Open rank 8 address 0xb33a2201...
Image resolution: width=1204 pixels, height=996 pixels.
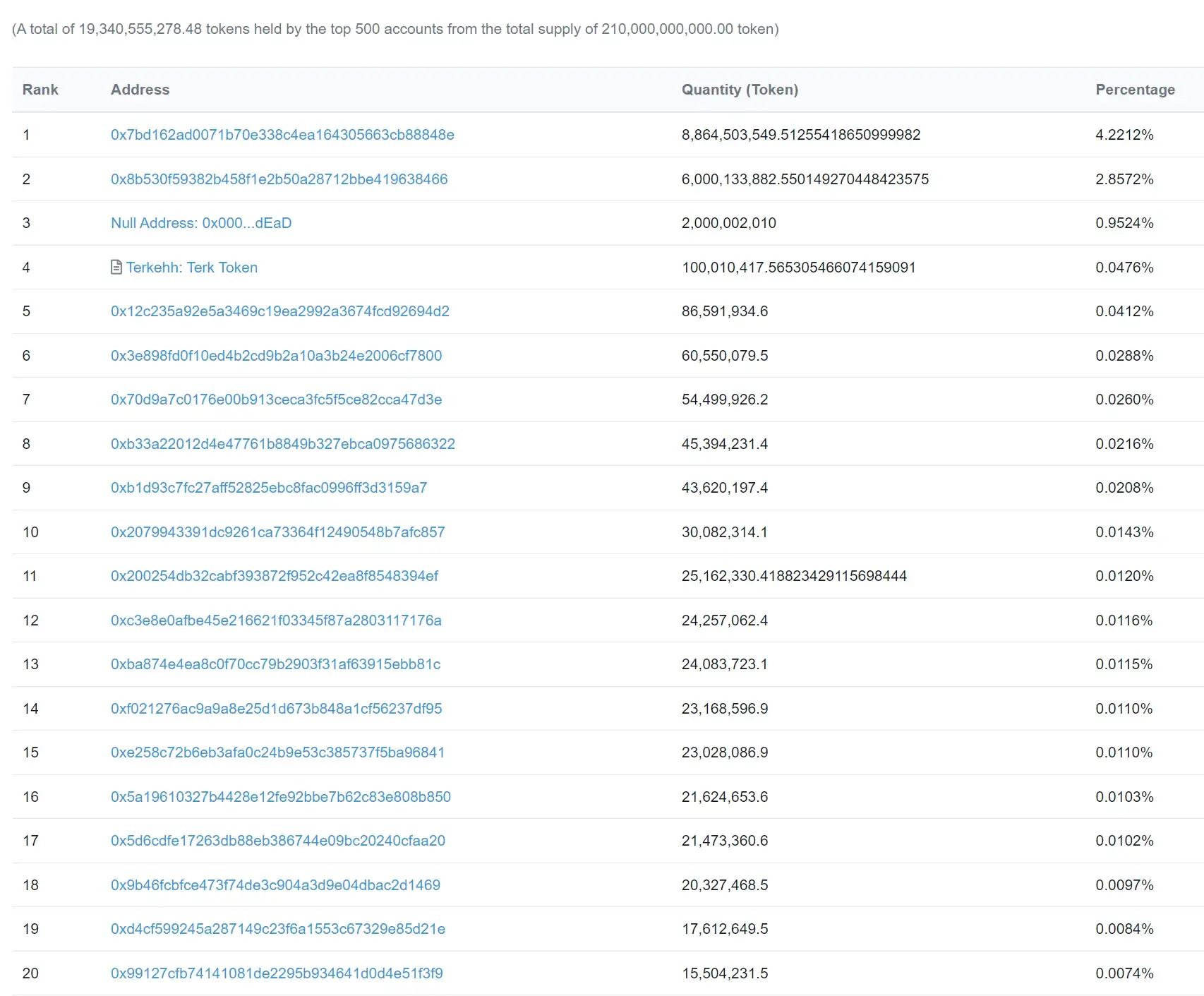coord(283,444)
